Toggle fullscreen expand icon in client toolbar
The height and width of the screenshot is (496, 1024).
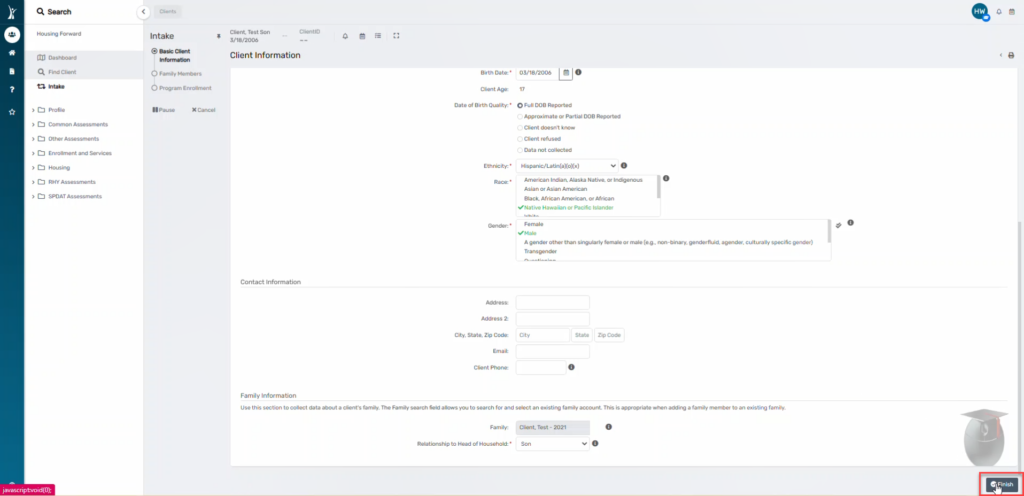point(396,36)
